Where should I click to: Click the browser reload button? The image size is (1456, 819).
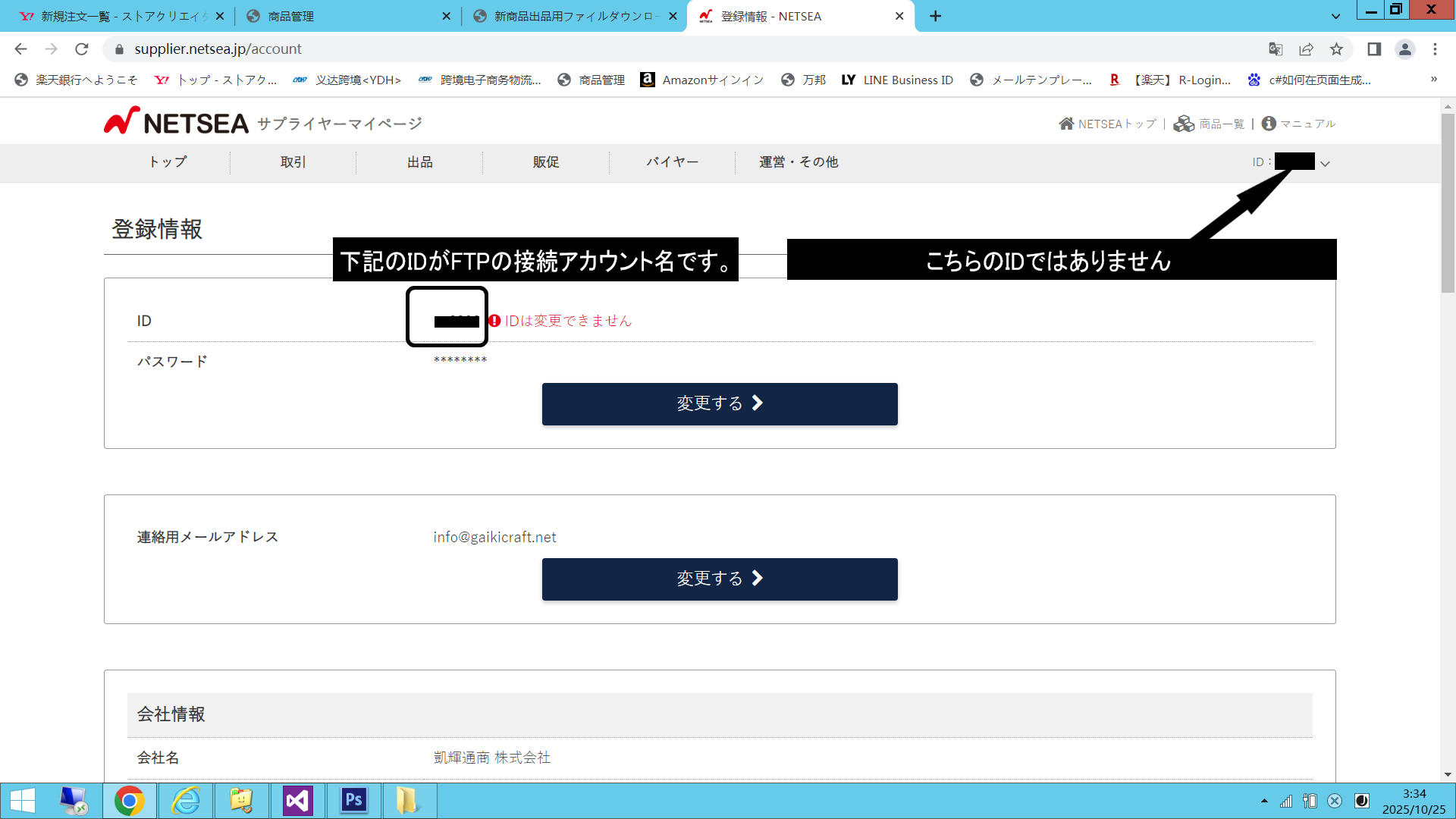coord(82,49)
